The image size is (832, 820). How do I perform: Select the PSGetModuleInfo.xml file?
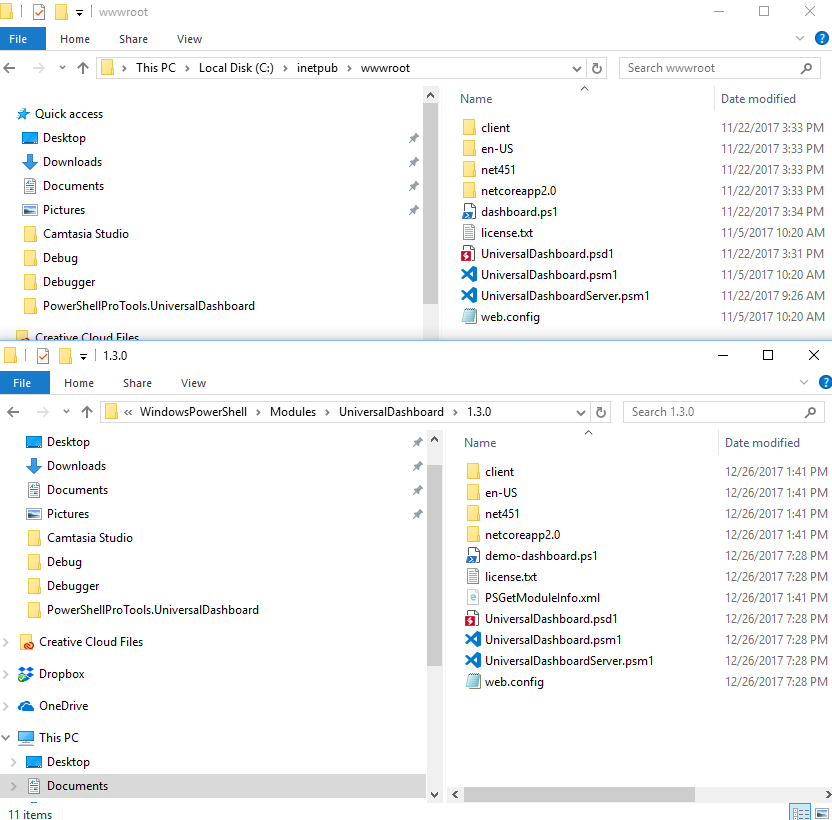(x=542, y=598)
